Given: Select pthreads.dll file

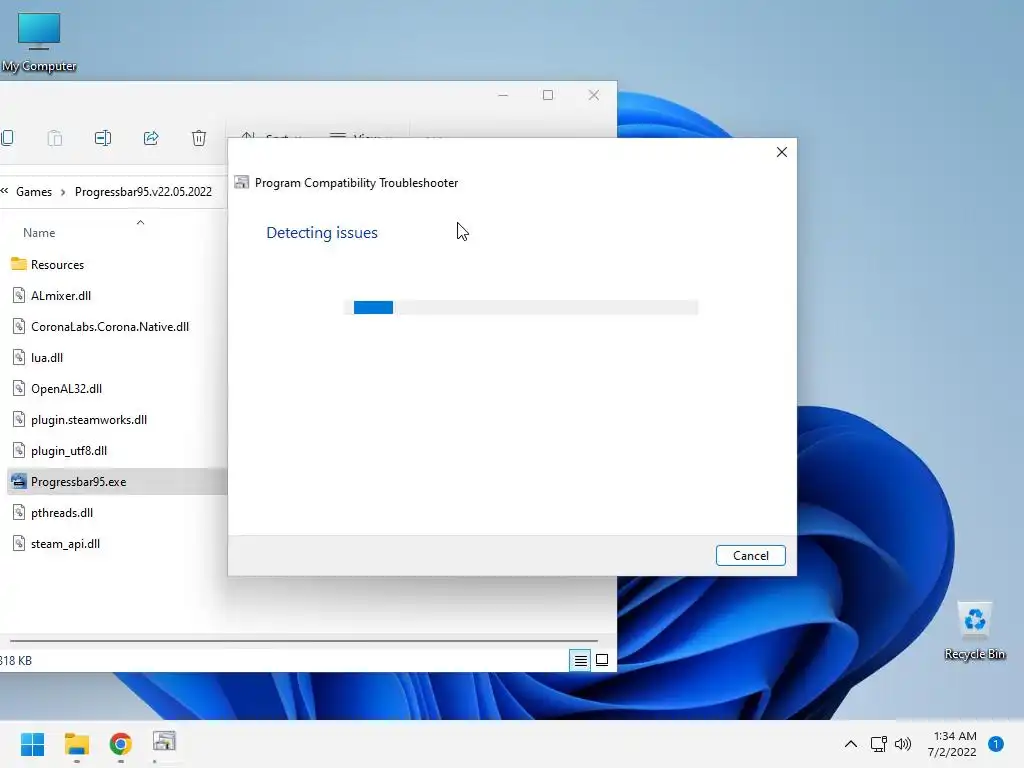Looking at the screenshot, I should tap(62, 513).
